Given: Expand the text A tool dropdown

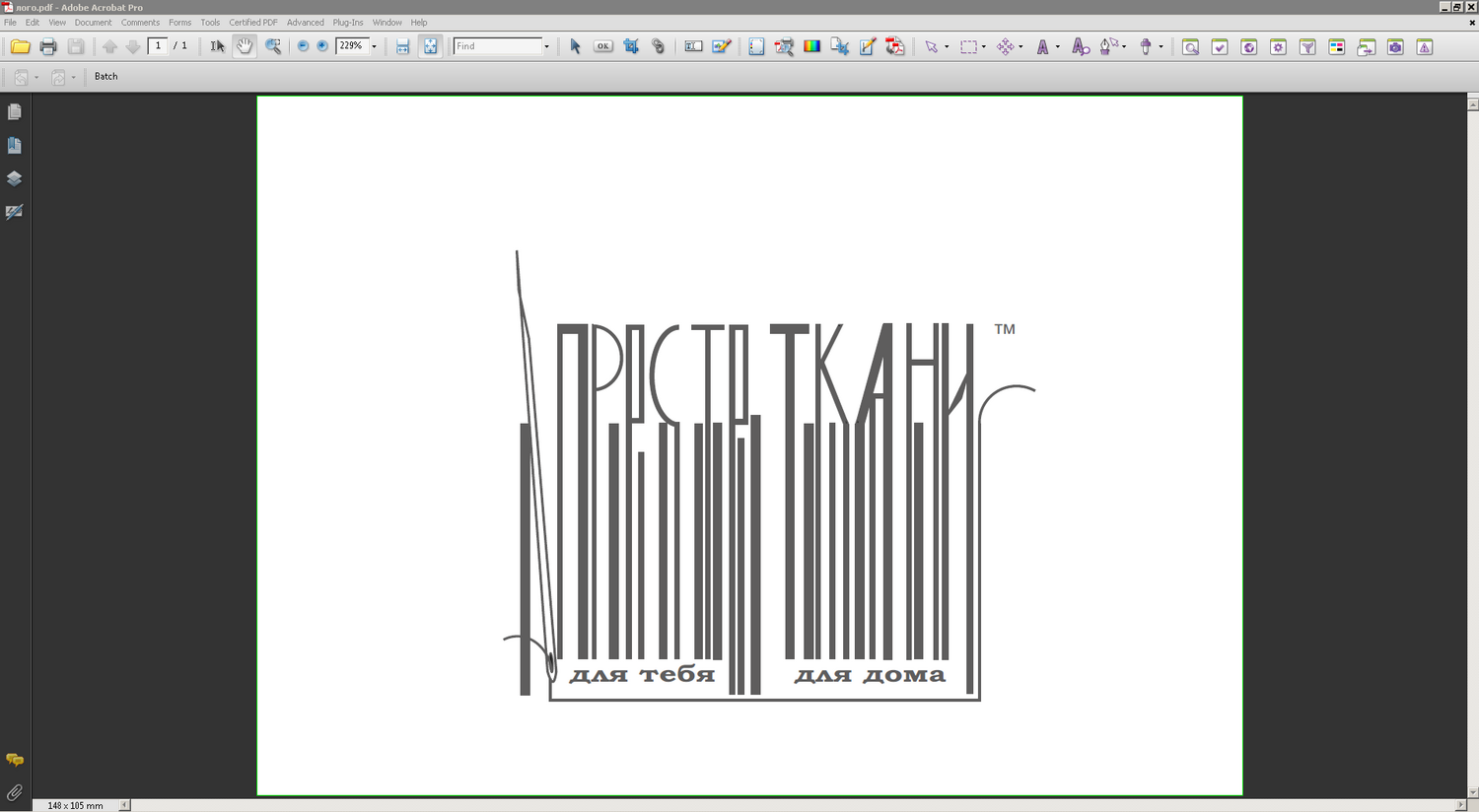Looking at the screenshot, I should 1057,46.
